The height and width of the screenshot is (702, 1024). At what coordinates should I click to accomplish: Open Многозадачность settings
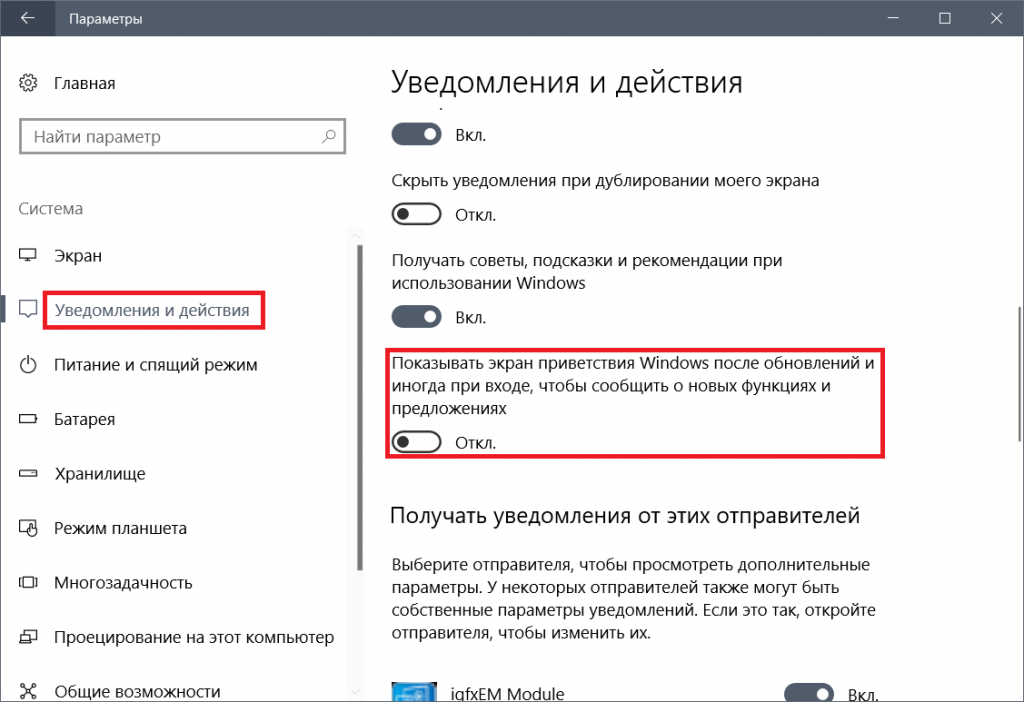(x=123, y=582)
